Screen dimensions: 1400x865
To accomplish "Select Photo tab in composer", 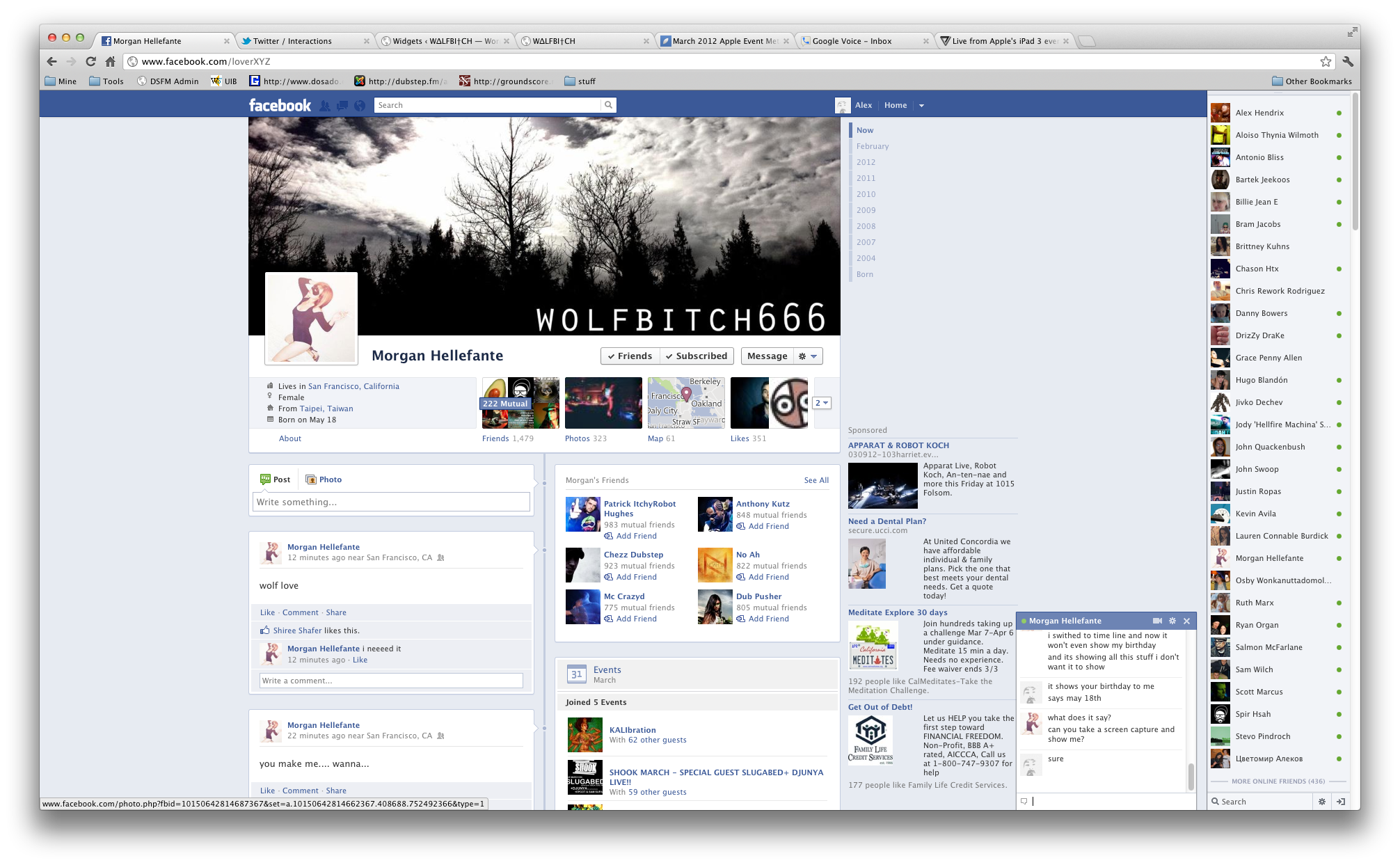I will point(324,479).
